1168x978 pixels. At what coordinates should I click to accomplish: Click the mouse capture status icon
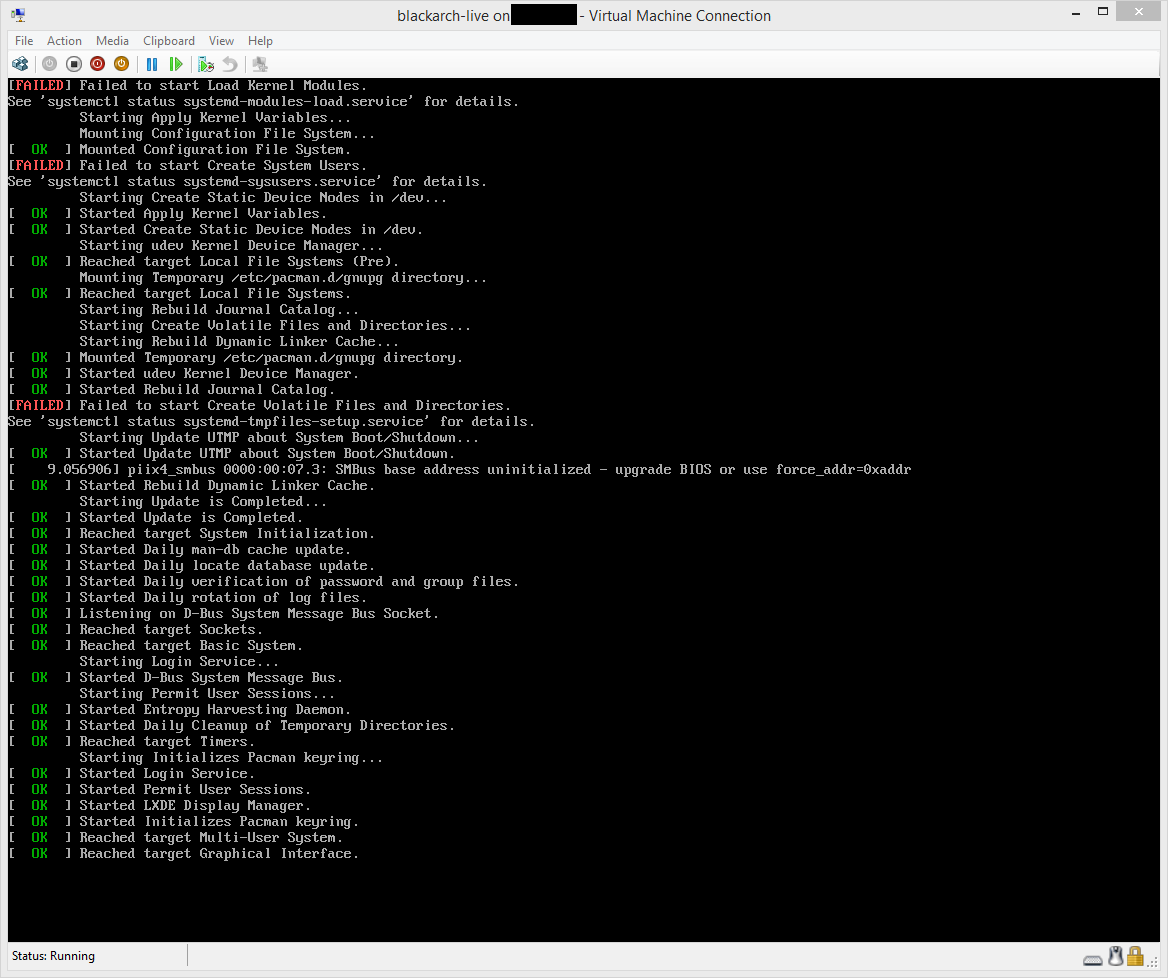pos(1115,956)
